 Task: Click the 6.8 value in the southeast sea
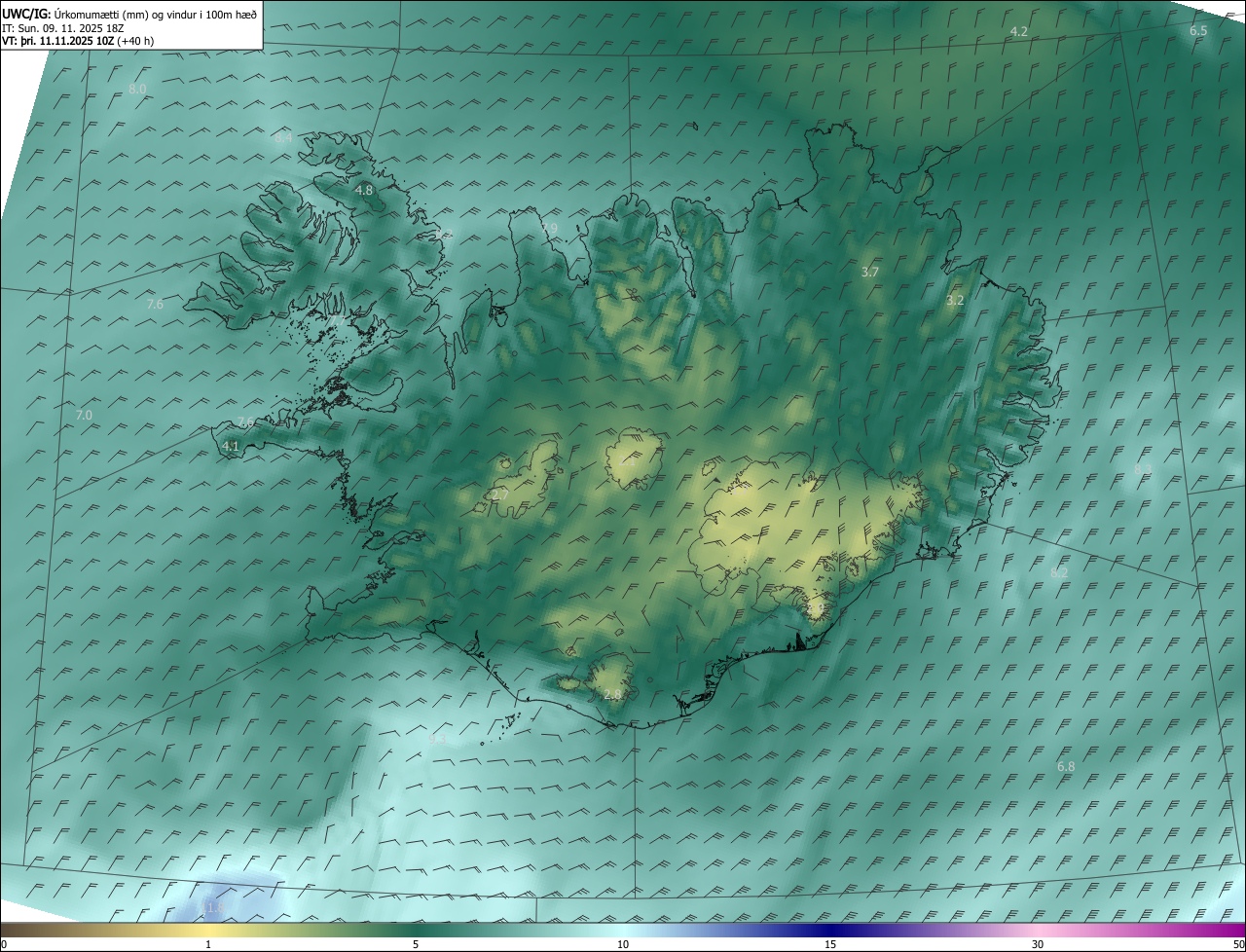tap(1066, 767)
